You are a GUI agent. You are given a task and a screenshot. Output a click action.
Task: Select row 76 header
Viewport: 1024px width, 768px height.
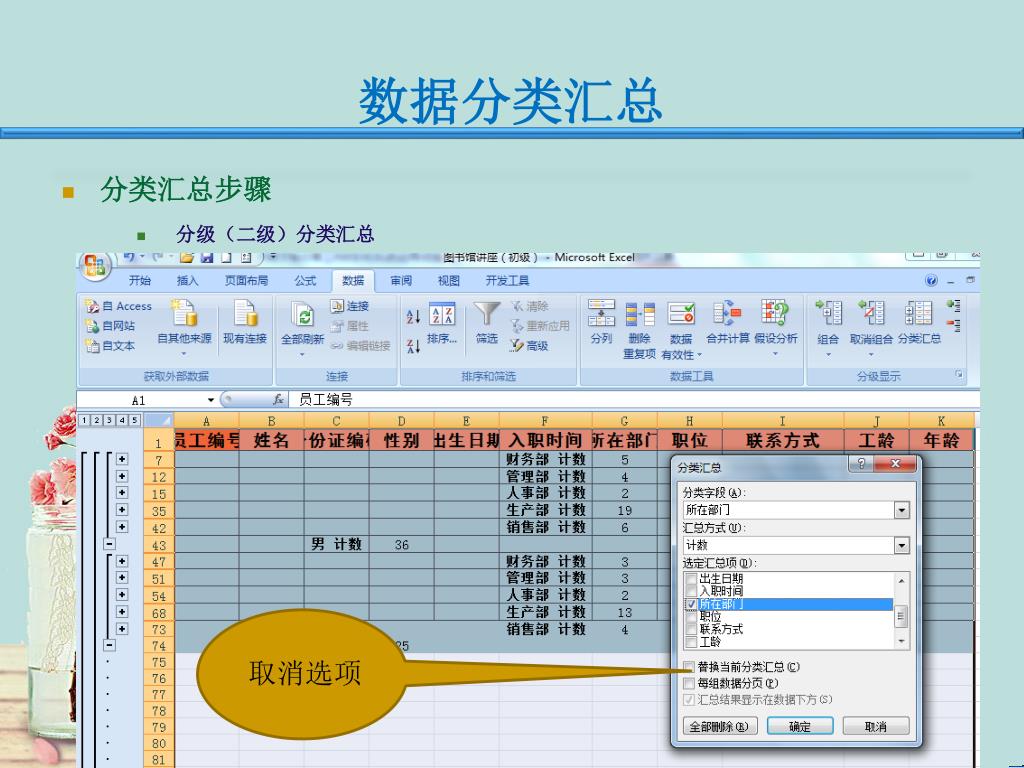tap(159, 679)
